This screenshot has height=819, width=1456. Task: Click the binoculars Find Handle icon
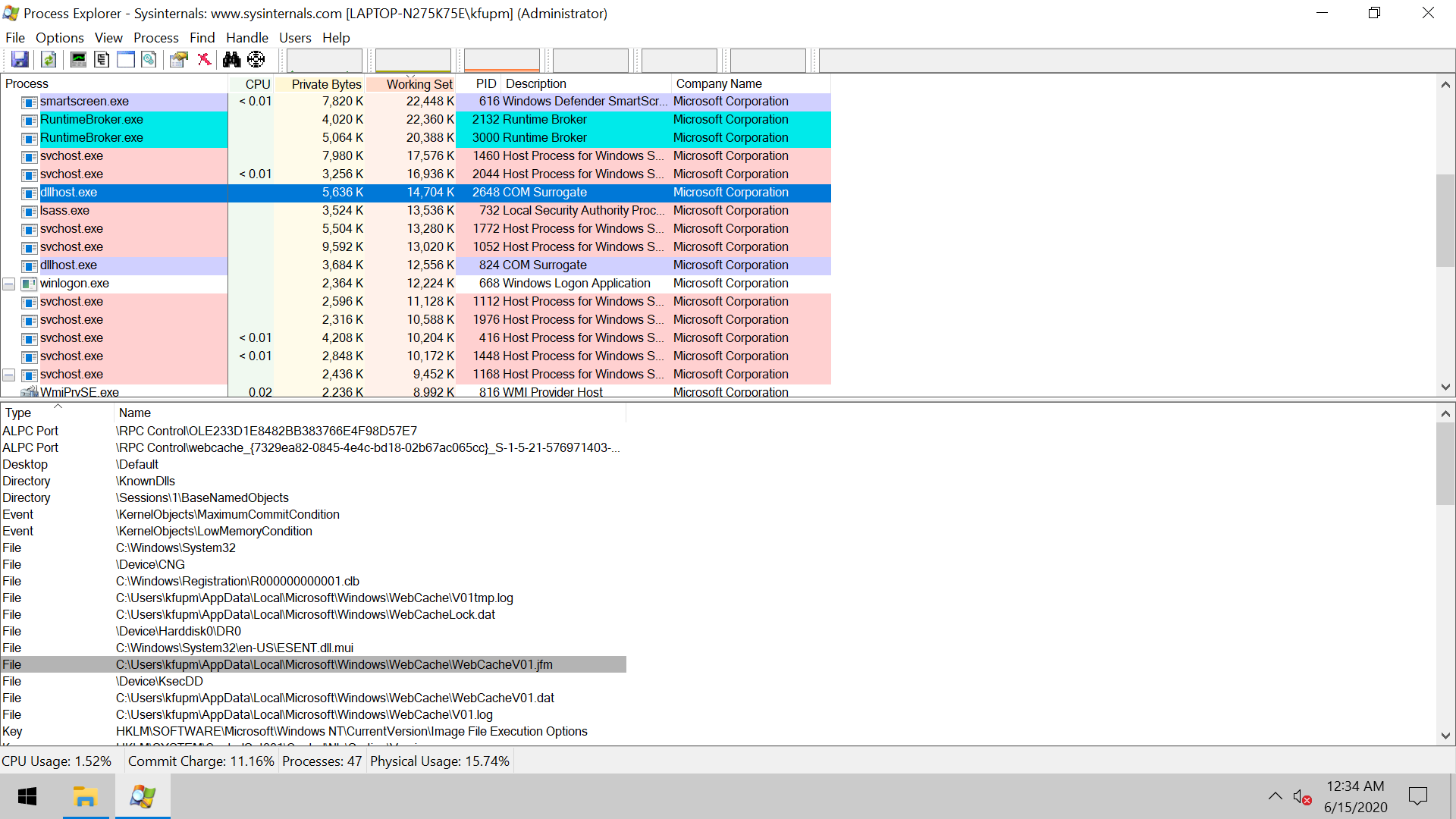click(231, 59)
